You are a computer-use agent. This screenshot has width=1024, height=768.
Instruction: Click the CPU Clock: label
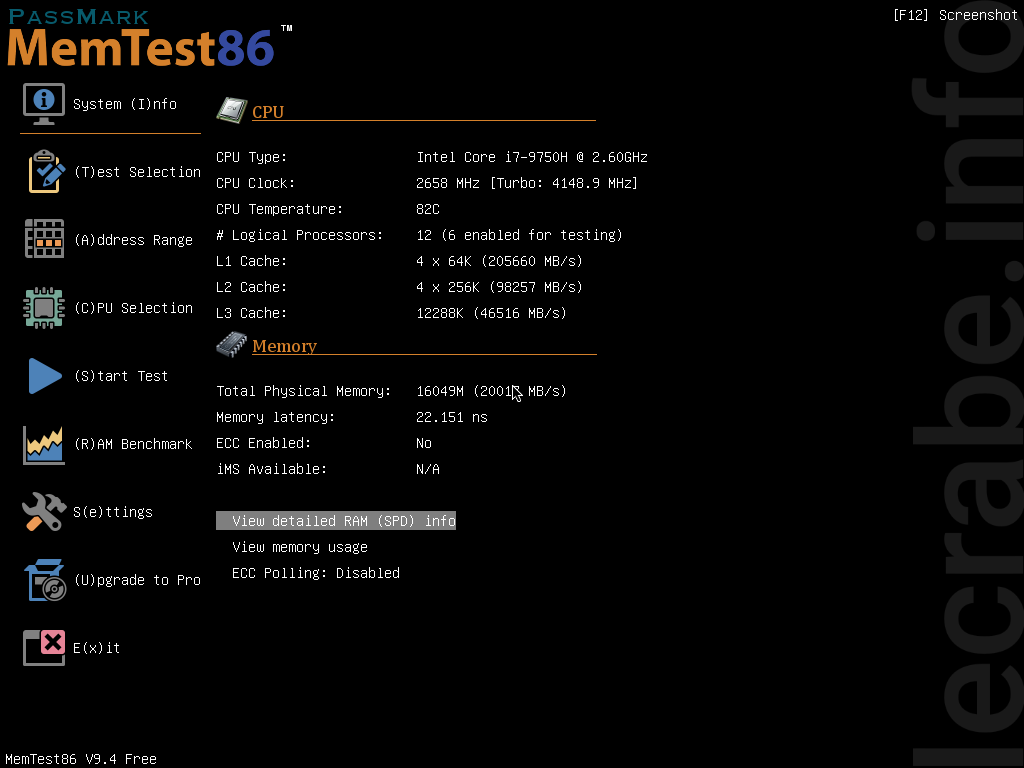(x=255, y=184)
